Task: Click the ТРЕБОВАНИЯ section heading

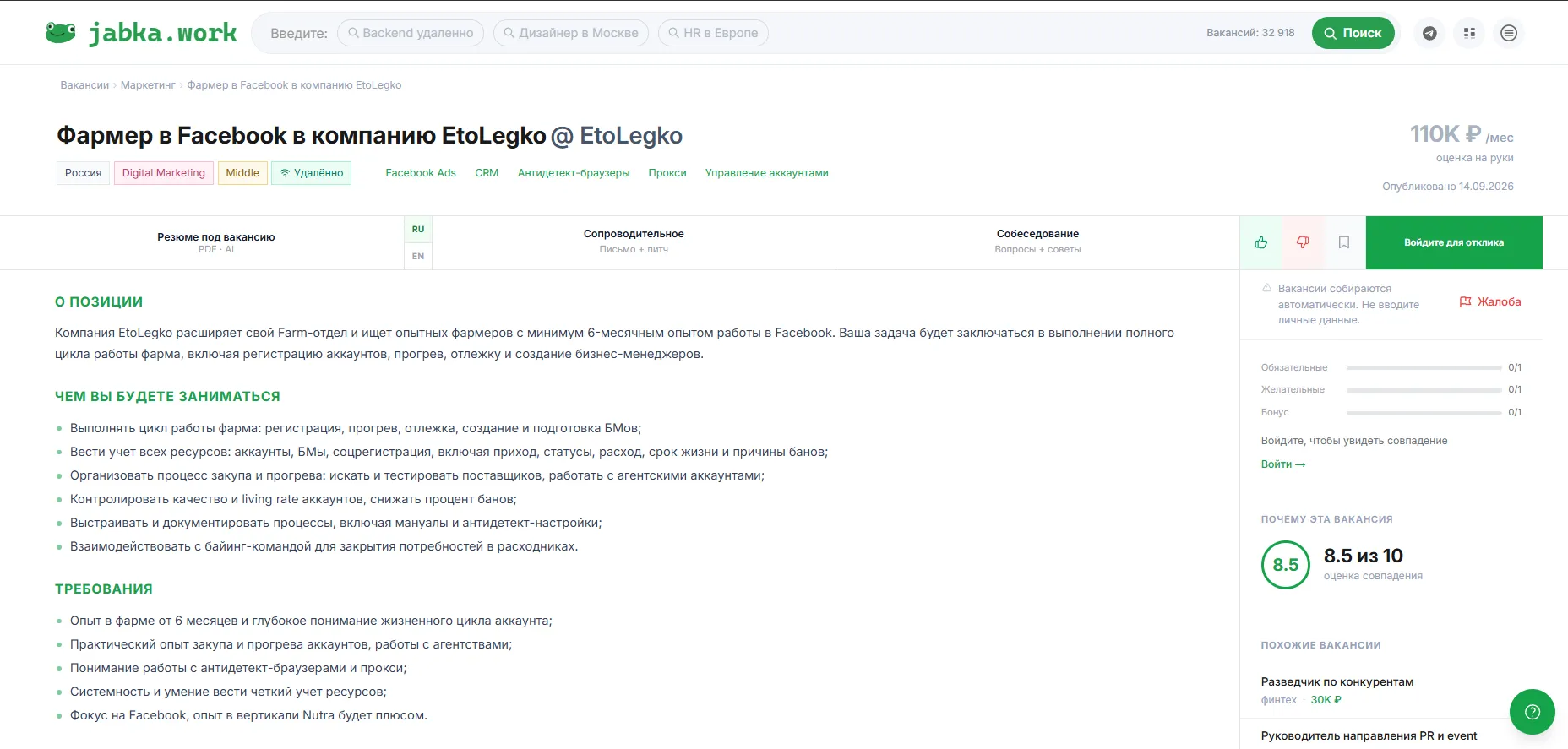Action: point(104,589)
